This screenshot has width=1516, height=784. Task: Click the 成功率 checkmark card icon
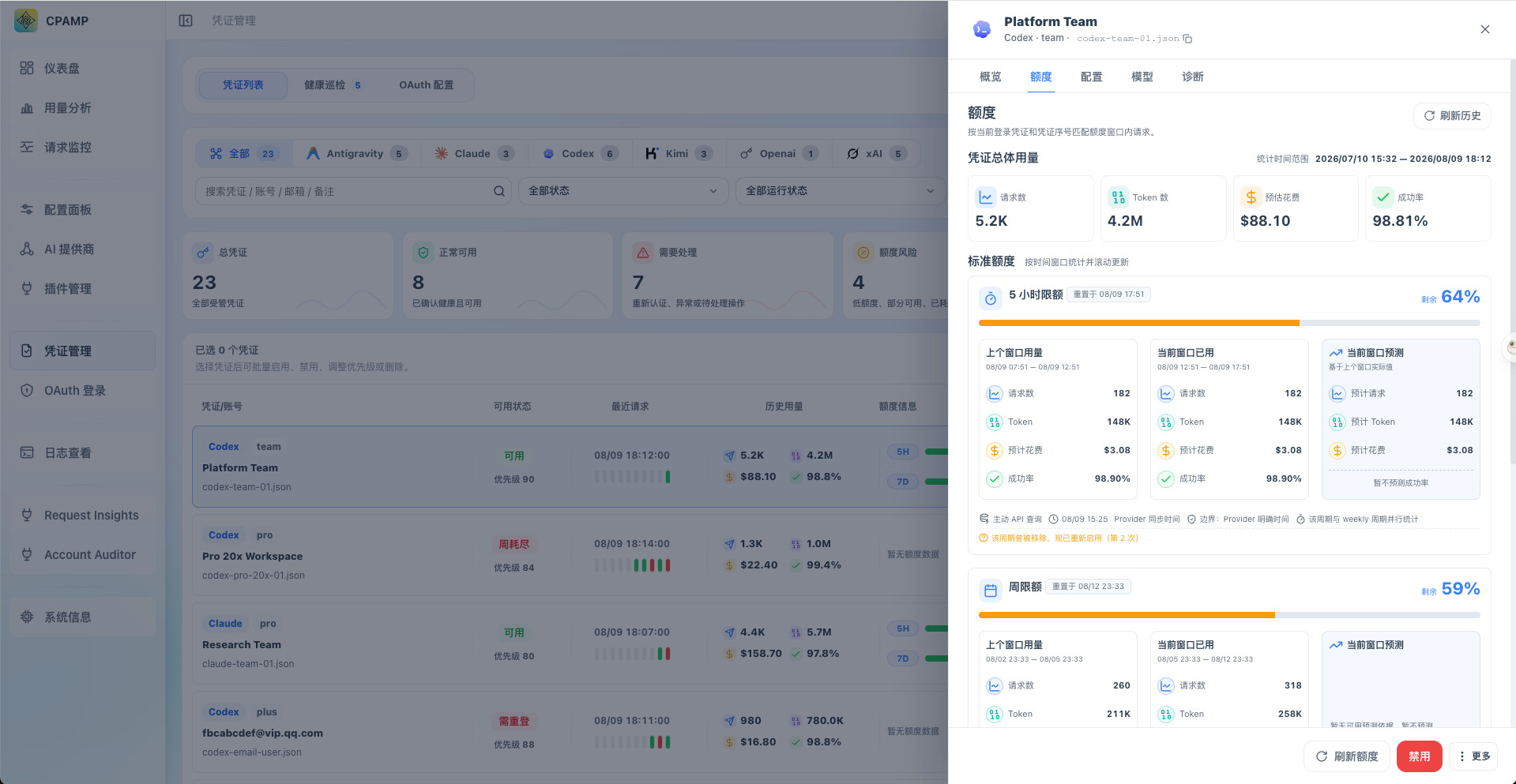point(1382,197)
